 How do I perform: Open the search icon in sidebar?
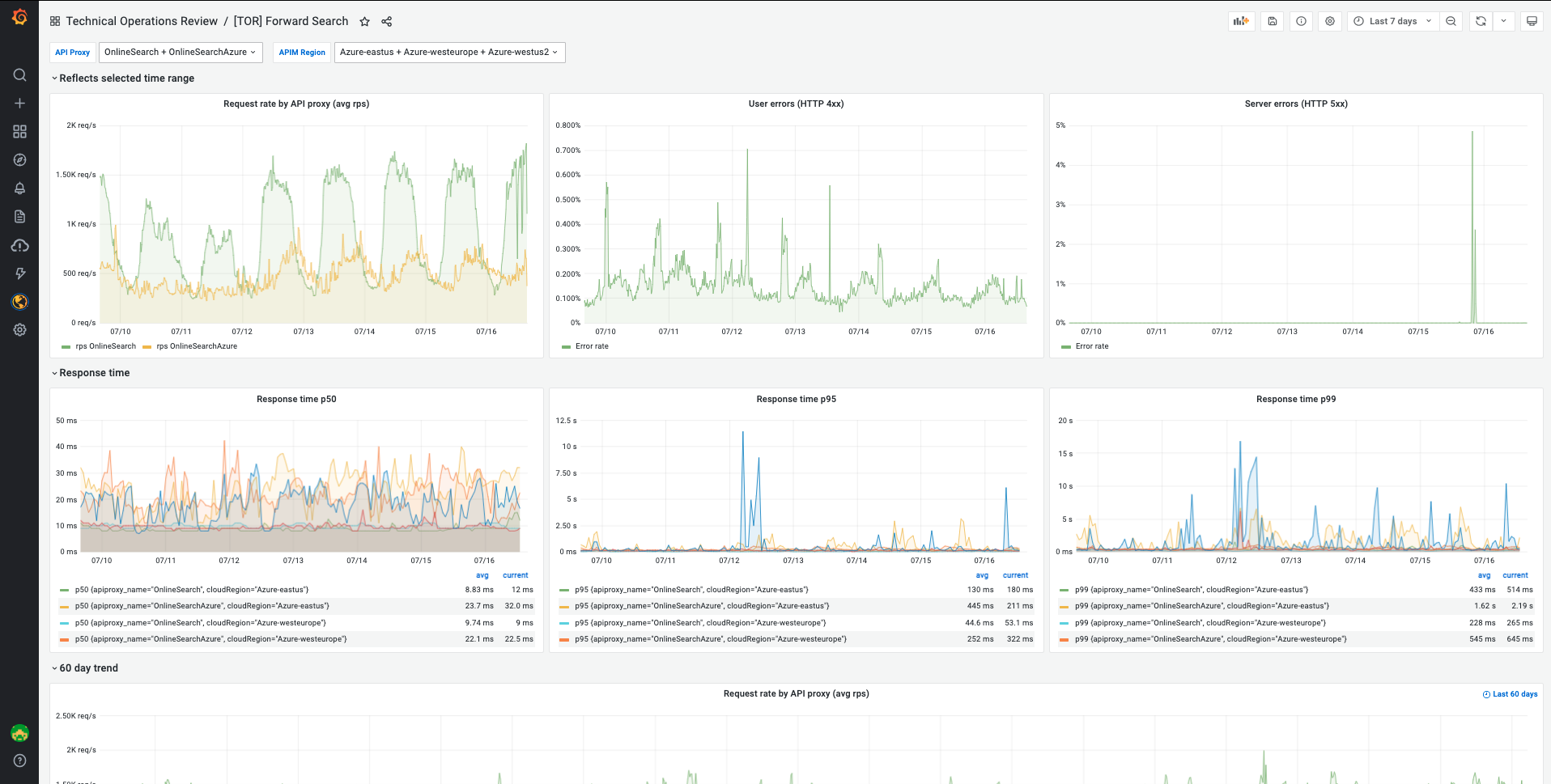point(20,75)
